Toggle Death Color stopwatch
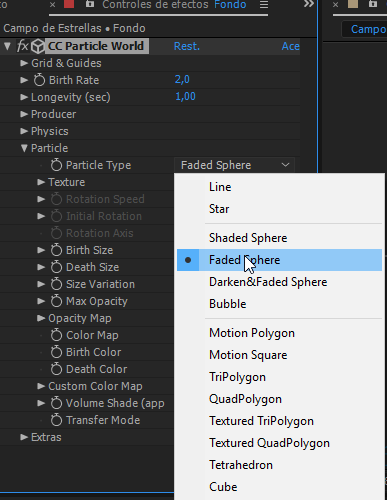Image resolution: width=387 pixels, height=500 pixels. tap(56, 369)
